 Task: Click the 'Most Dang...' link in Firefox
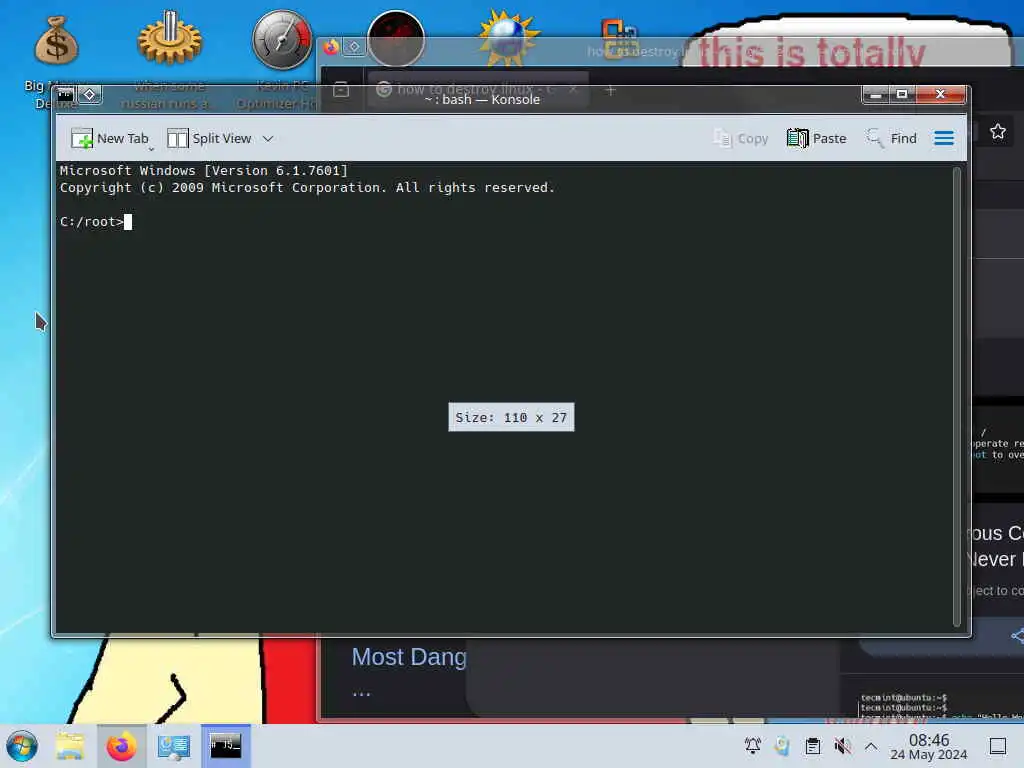click(x=409, y=657)
